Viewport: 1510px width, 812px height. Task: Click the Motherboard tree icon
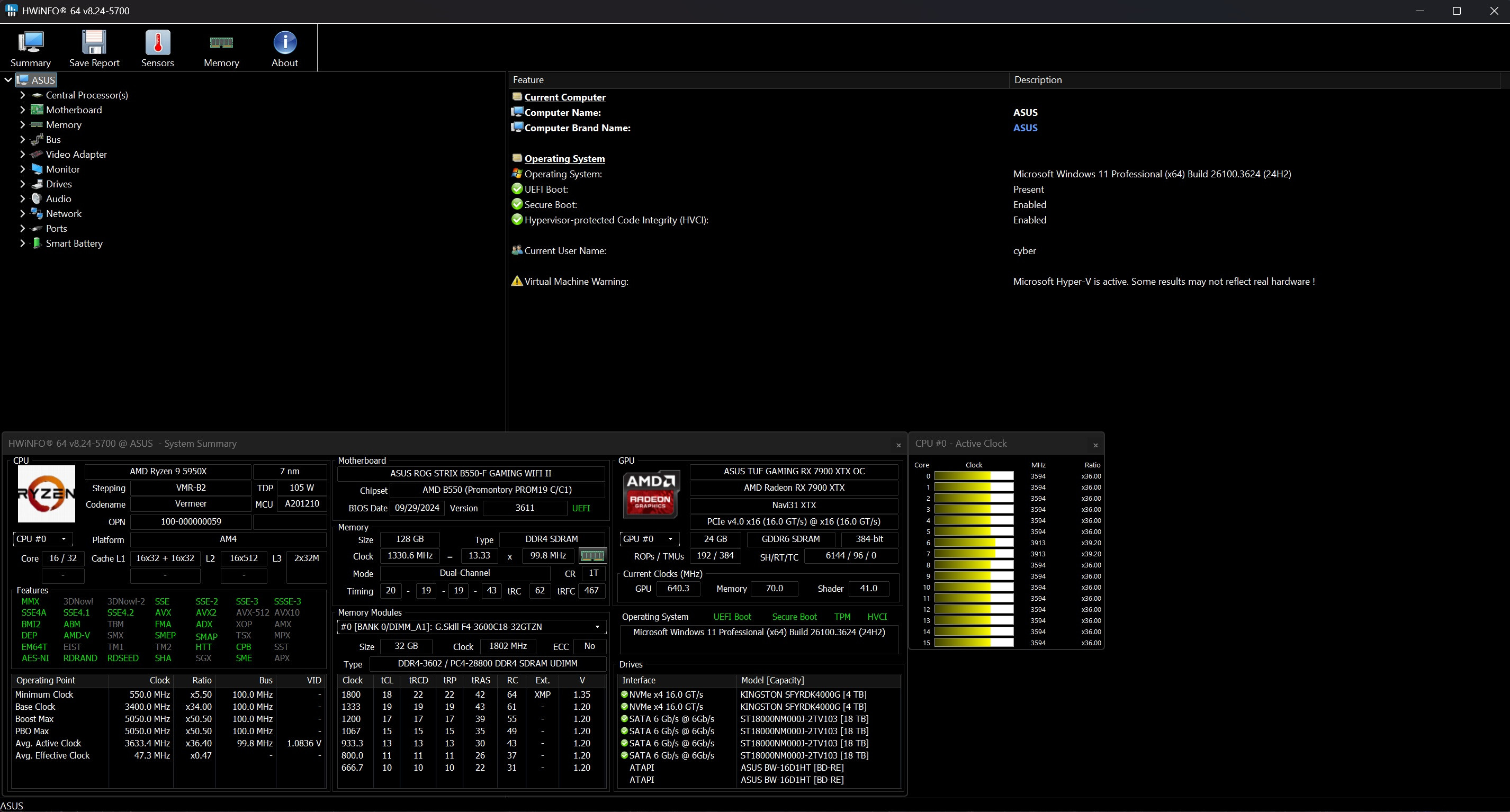pos(37,110)
